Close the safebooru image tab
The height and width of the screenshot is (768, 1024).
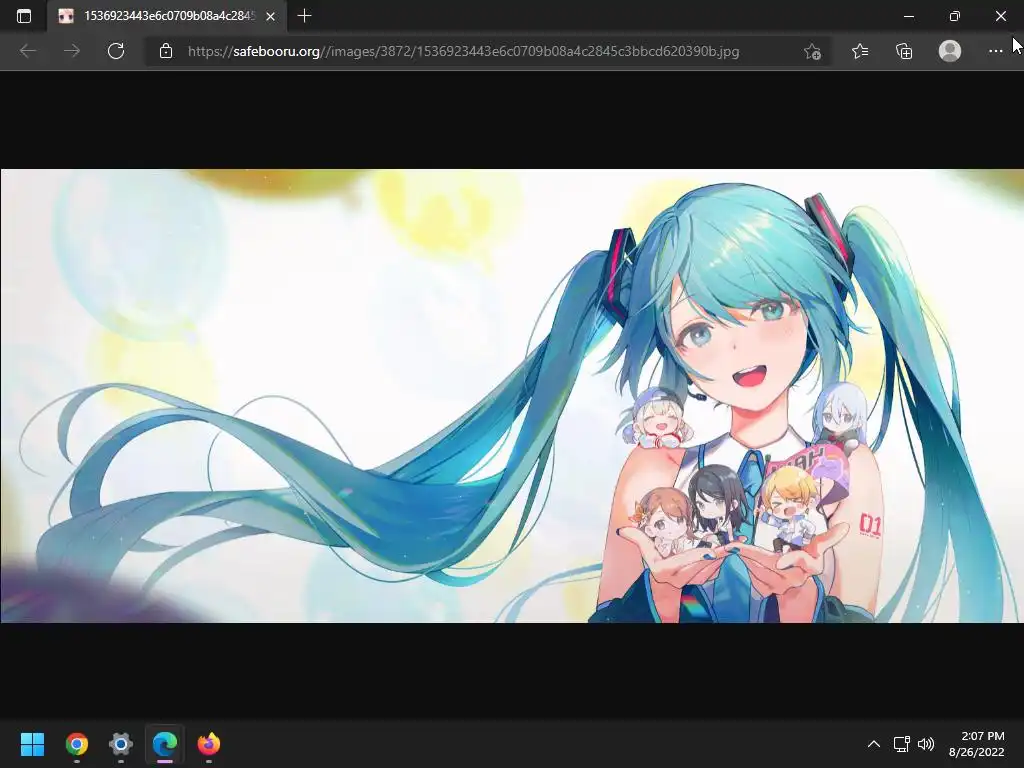pyautogui.click(x=270, y=16)
